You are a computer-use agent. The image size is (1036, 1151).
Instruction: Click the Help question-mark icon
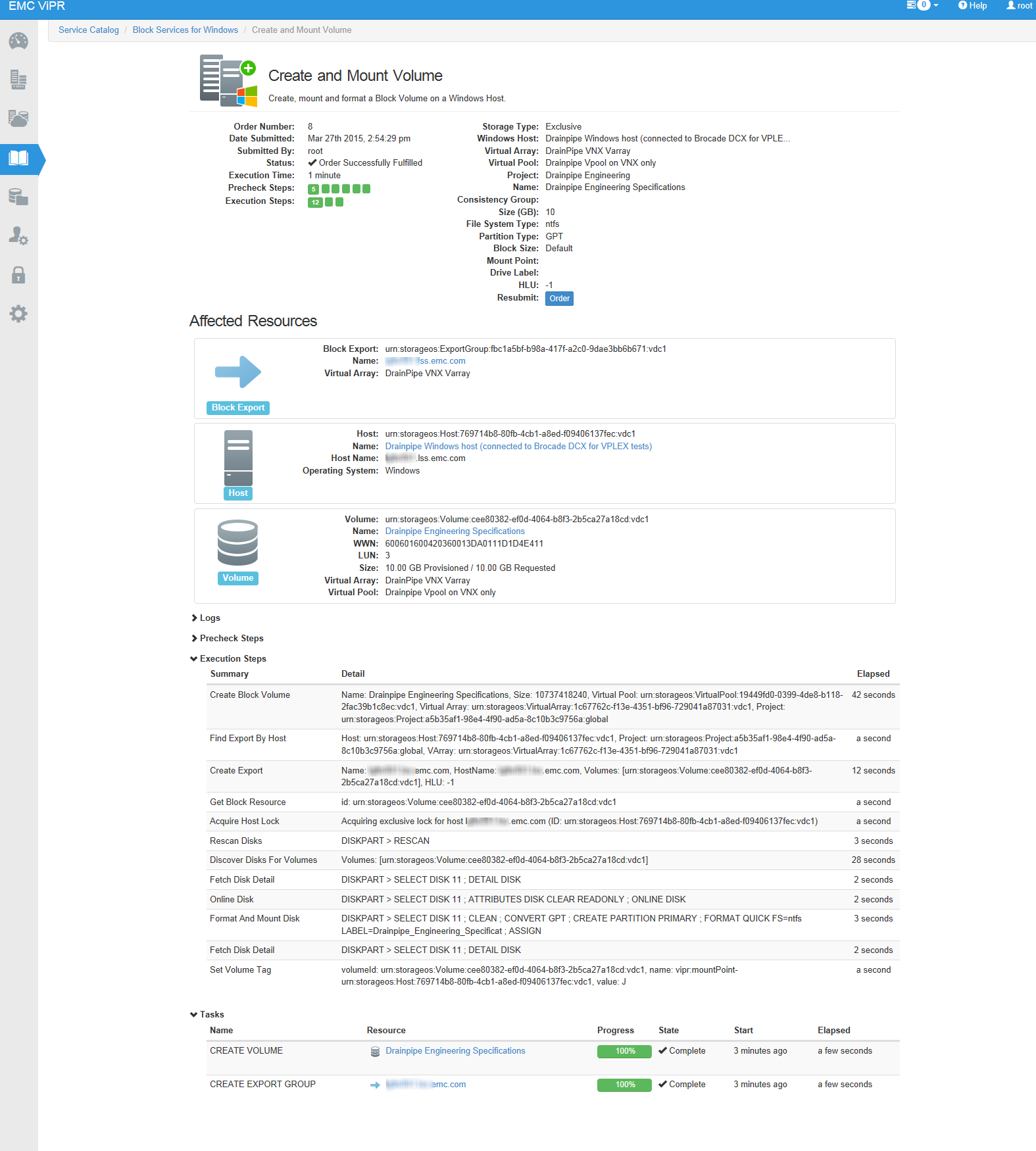(962, 5)
